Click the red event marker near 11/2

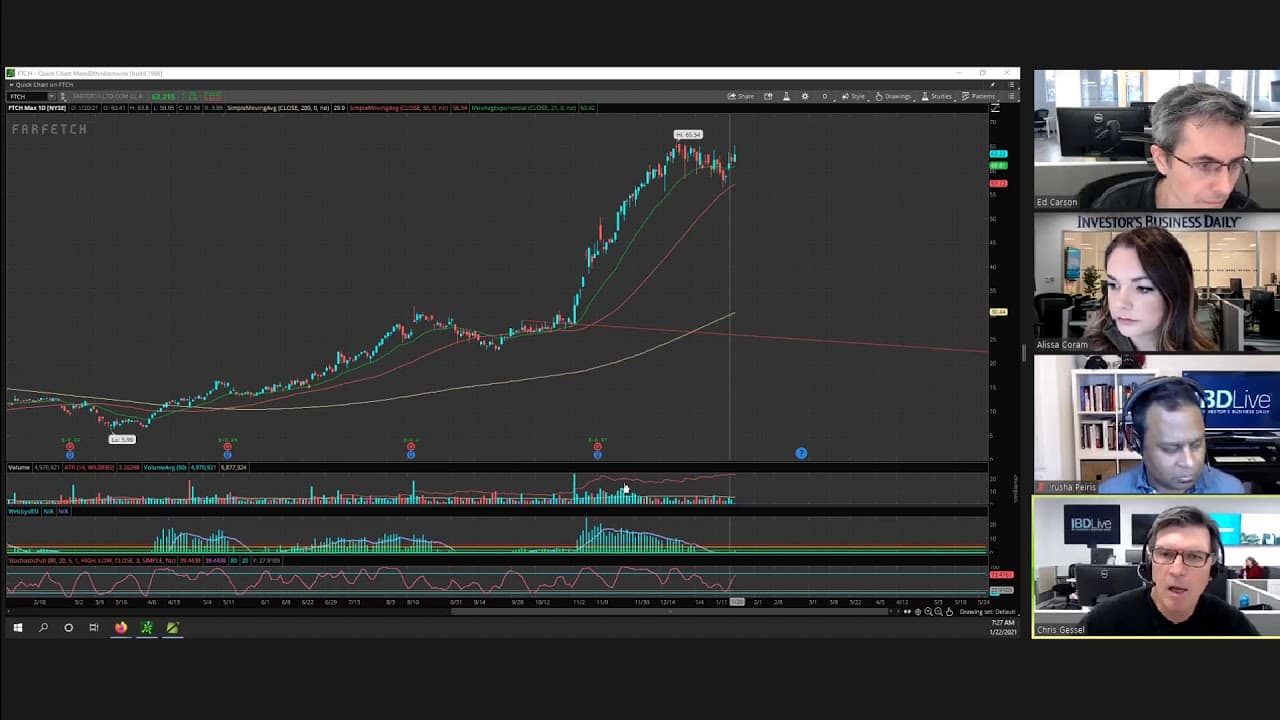597,446
